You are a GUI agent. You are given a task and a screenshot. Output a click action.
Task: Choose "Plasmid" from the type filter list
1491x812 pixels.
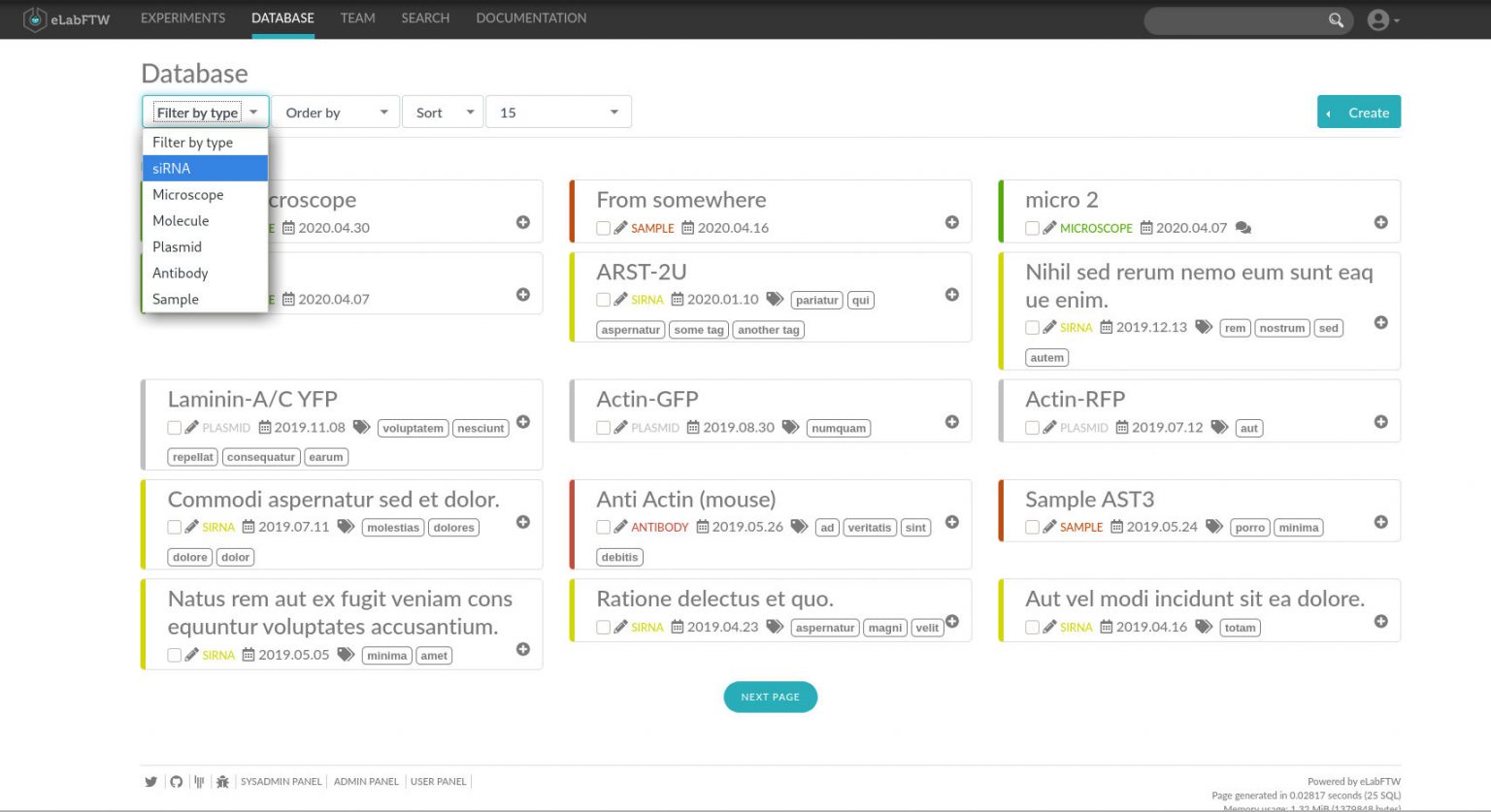pos(177,246)
